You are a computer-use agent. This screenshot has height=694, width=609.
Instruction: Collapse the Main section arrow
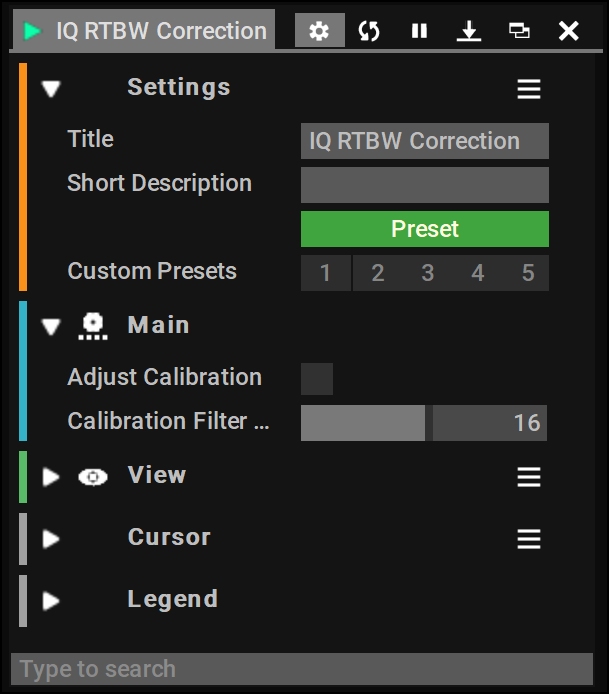point(51,327)
